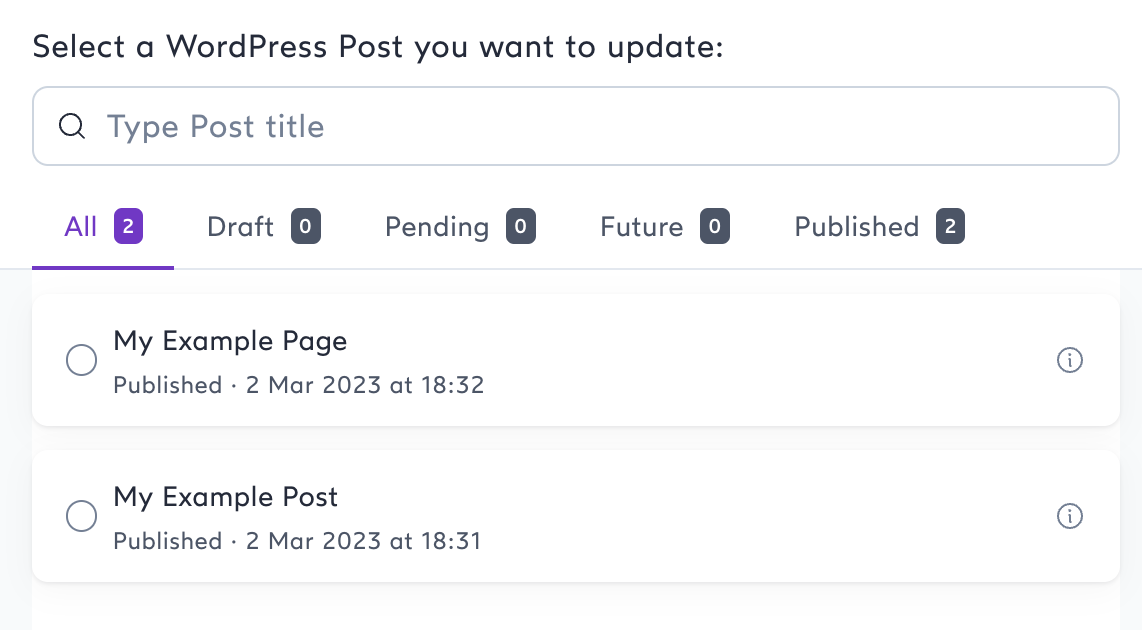Click the Published tab's count badge
This screenshot has width=1142, height=630.
tap(951, 227)
